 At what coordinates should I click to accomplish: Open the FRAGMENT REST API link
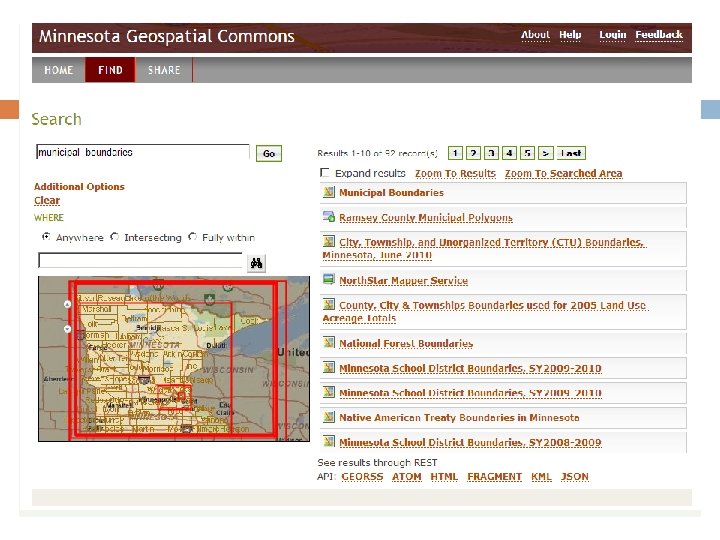(495, 477)
